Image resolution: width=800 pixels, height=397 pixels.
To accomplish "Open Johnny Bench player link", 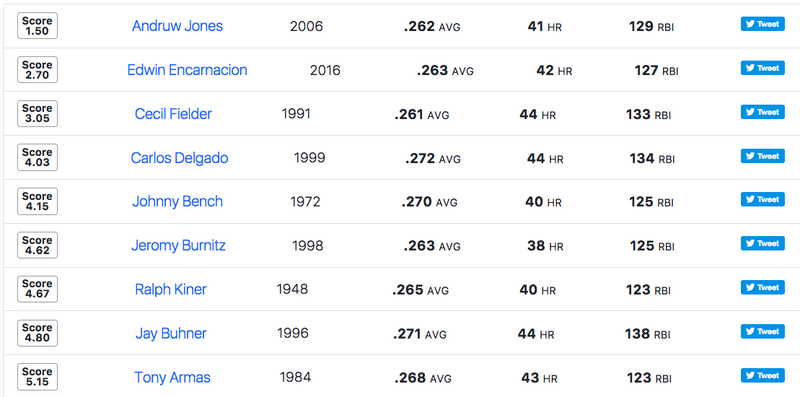I will pyautogui.click(x=178, y=202).
